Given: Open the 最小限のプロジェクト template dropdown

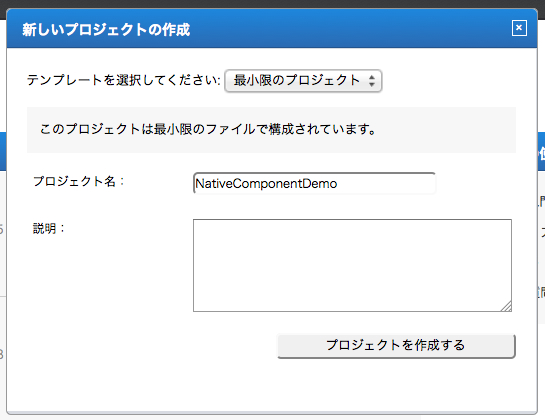Looking at the screenshot, I should (x=303, y=81).
